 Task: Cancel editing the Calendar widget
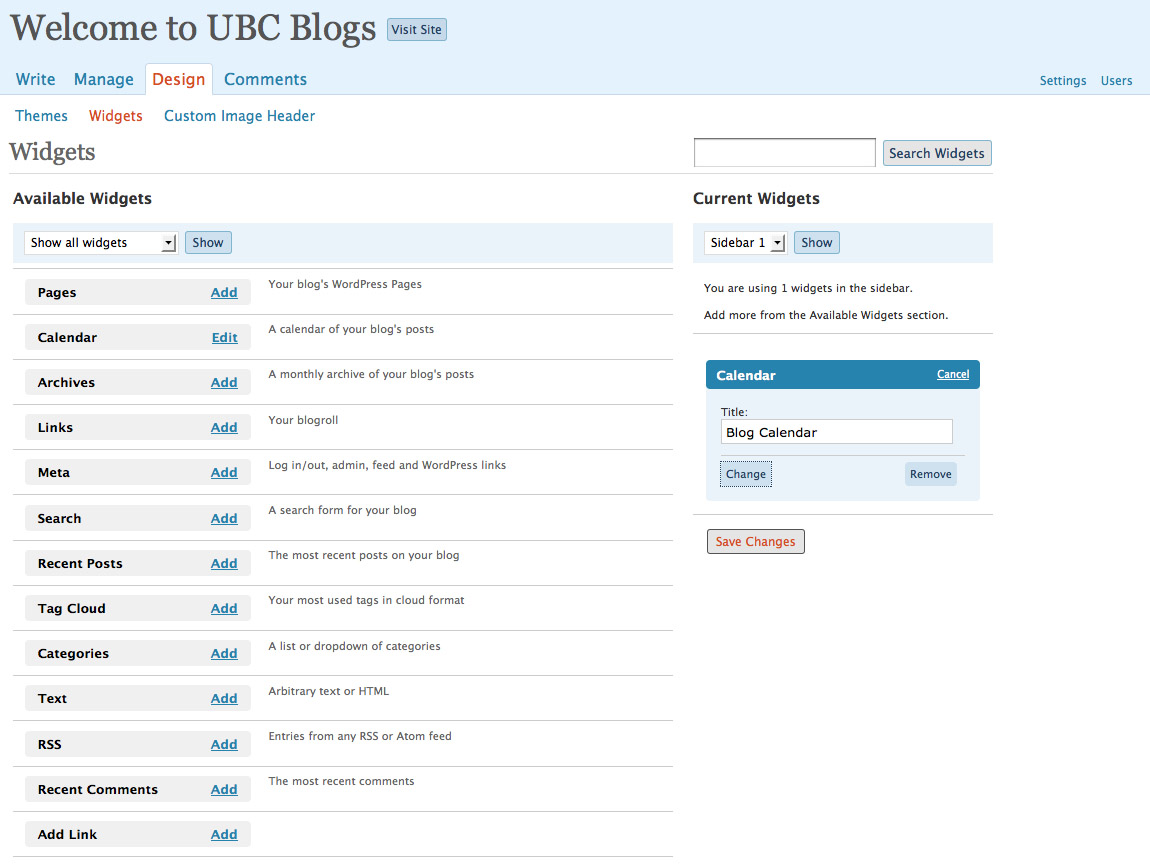click(953, 374)
